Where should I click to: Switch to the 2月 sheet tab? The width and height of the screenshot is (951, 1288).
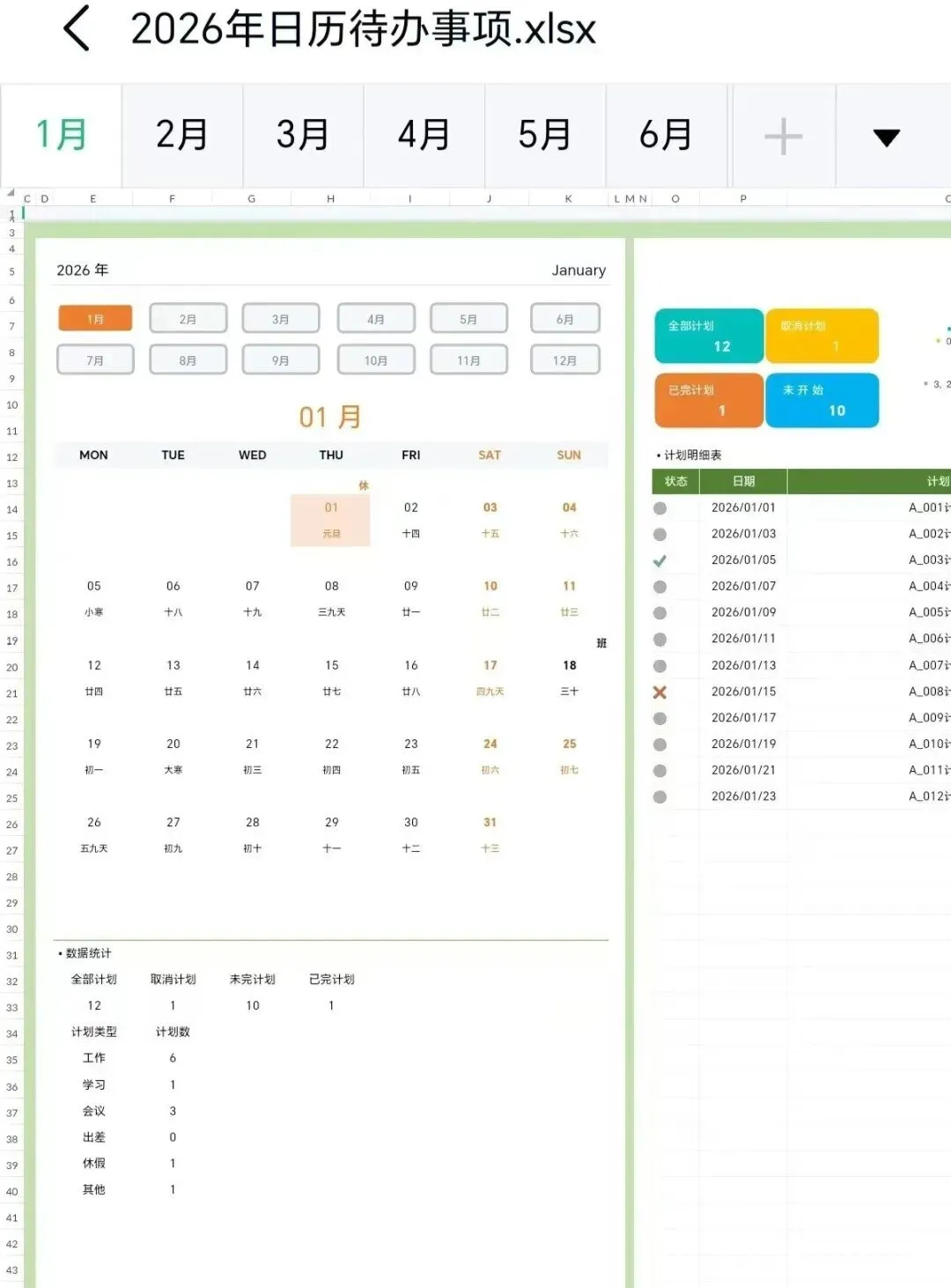point(181,136)
